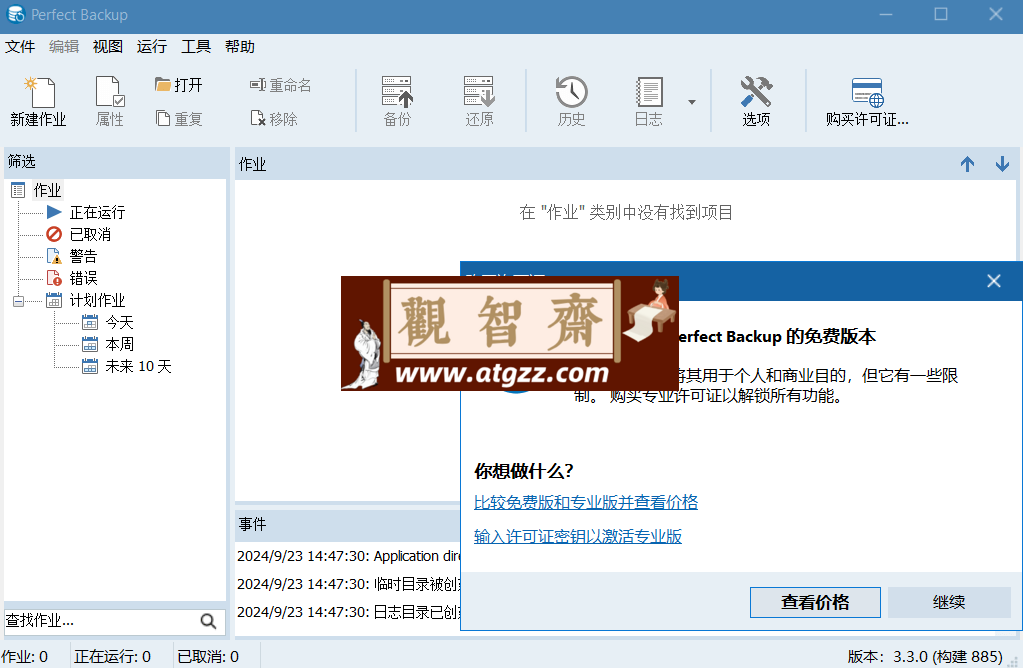The height and width of the screenshot is (668, 1023).
Task: Click the 临时目录被创 event log entry
Action: pos(348,584)
